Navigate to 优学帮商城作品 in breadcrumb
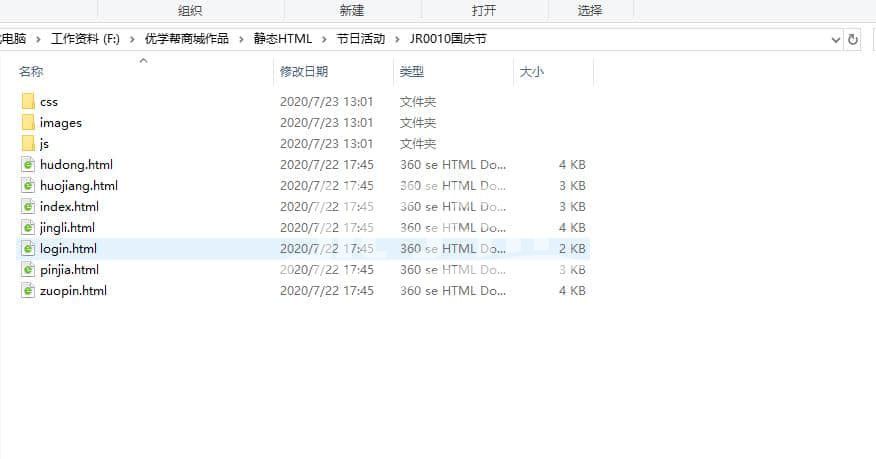 pyautogui.click(x=186, y=39)
